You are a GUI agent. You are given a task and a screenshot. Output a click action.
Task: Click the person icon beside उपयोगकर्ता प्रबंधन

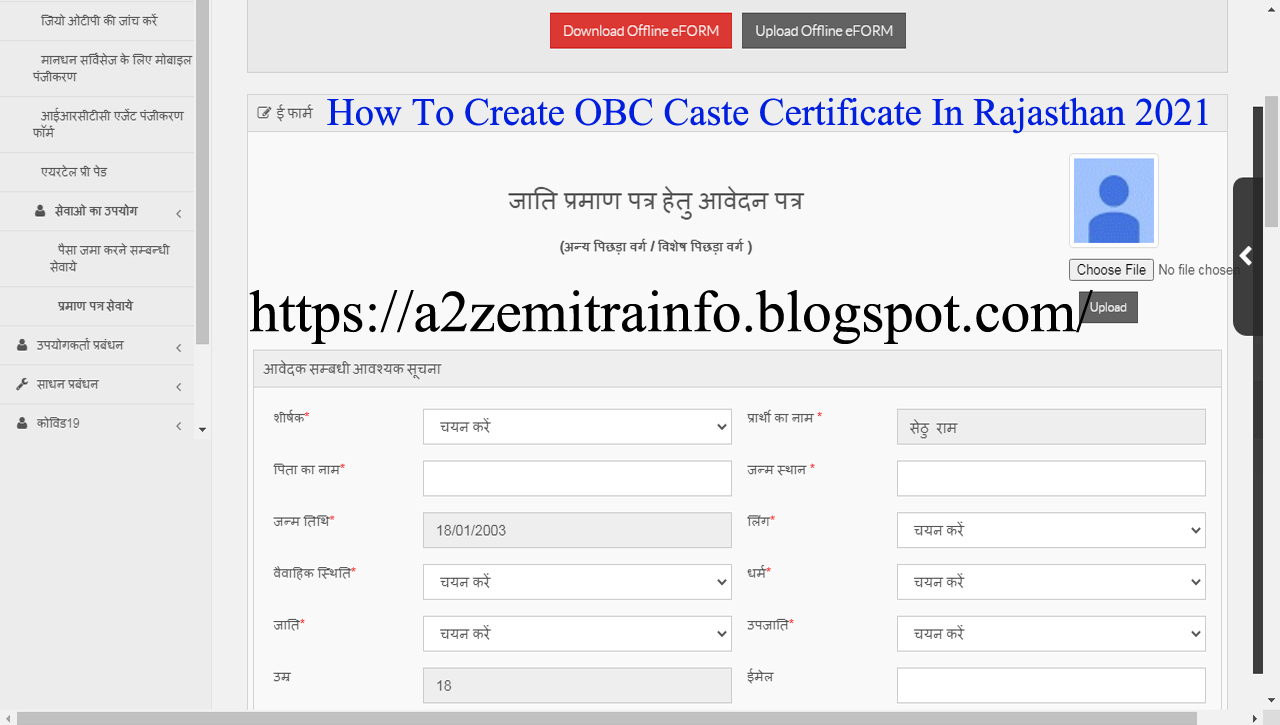[22, 345]
